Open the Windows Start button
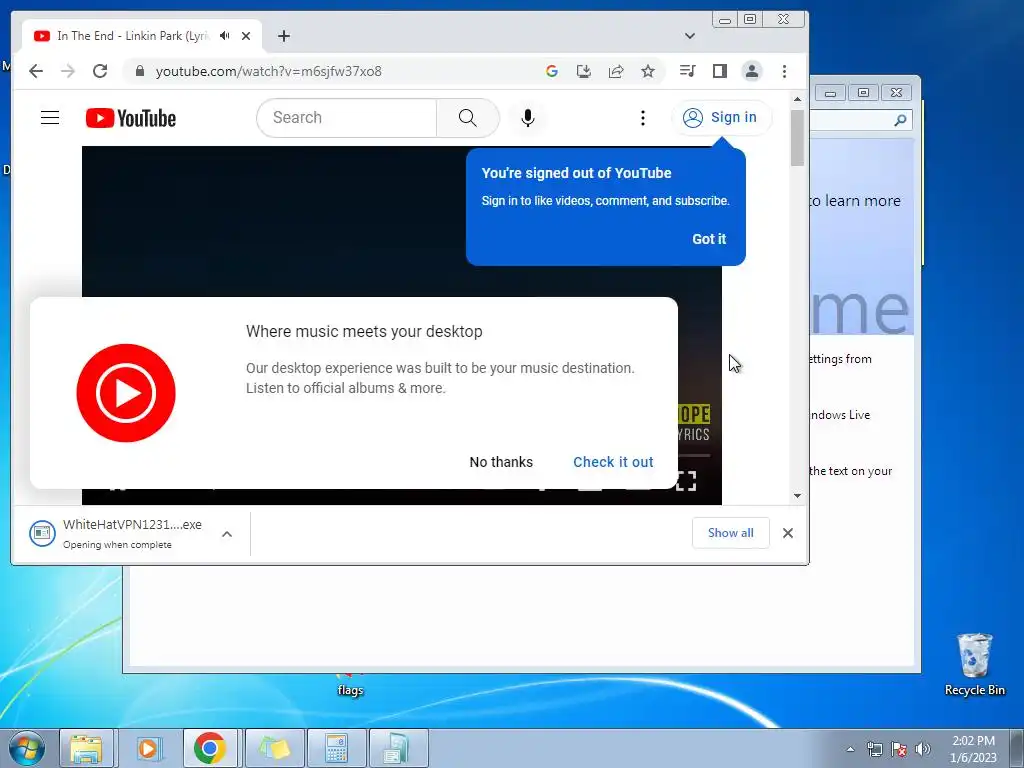 (26, 748)
